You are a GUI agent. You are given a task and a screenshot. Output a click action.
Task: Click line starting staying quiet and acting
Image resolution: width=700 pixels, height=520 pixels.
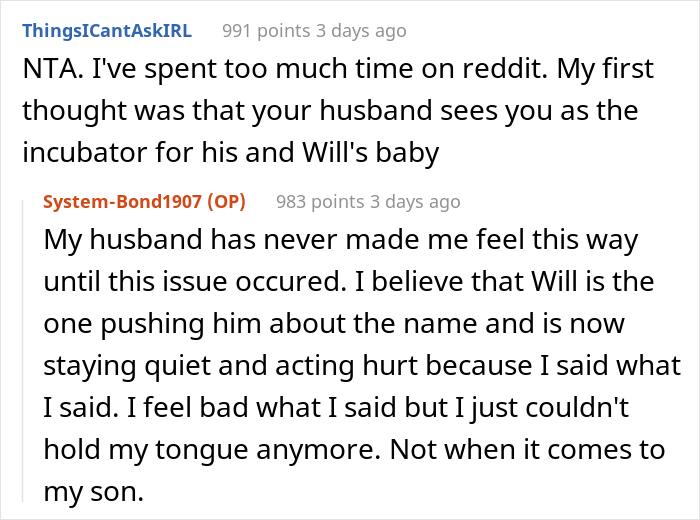pyautogui.click(x=362, y=366)
